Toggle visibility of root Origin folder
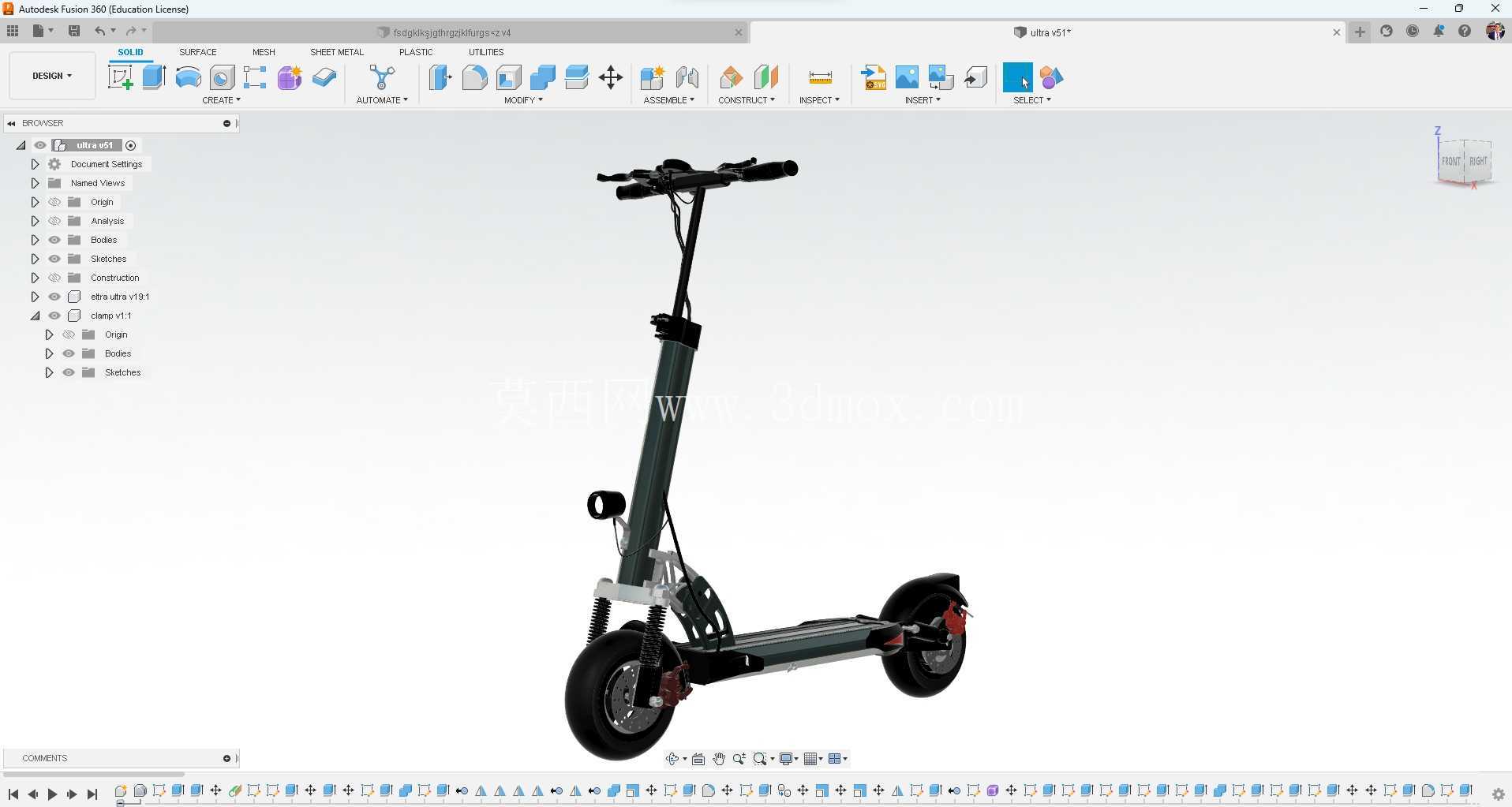Screen dimensions: 1512x807 point(54,202)
